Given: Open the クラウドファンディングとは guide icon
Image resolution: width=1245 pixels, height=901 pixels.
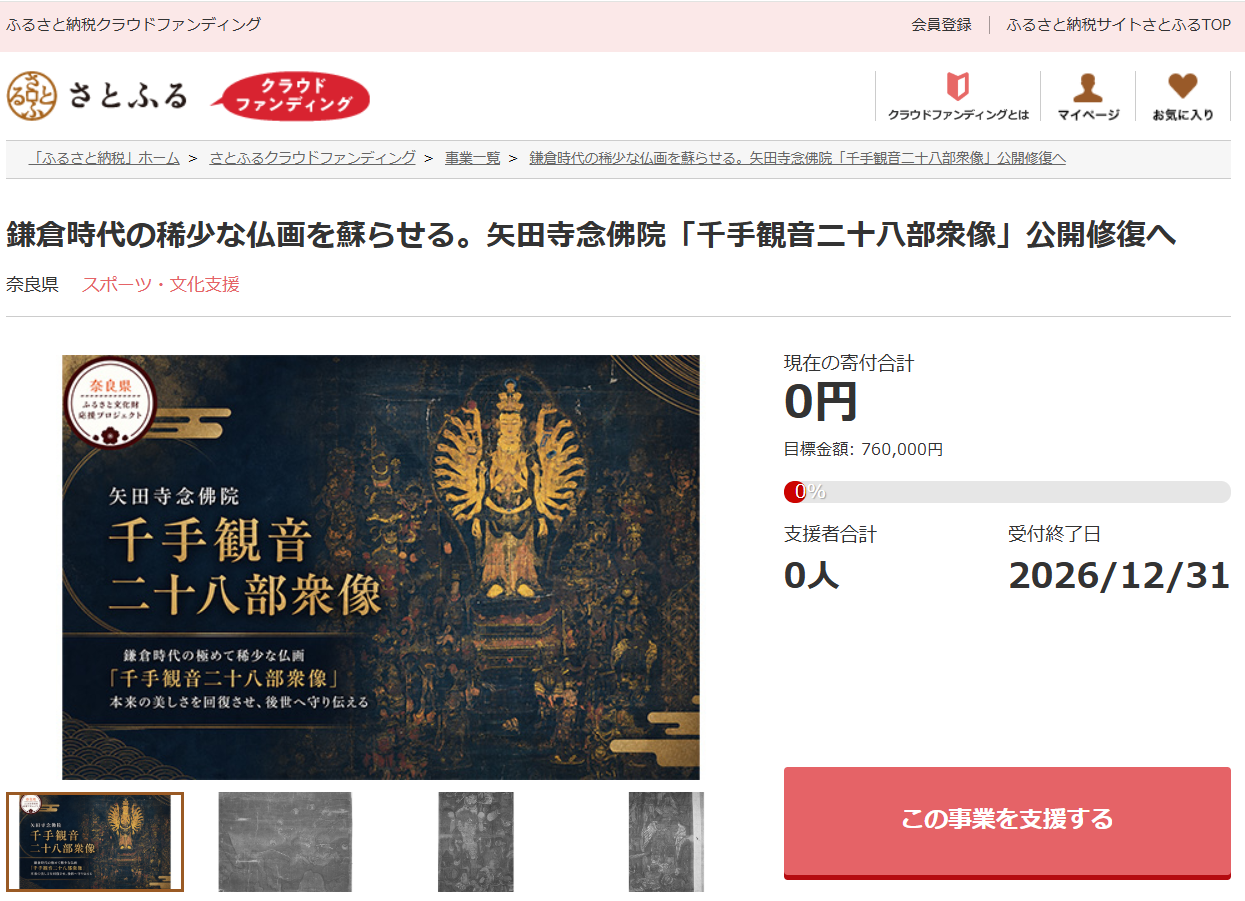Looking at the screenshot, I should 958,96.
